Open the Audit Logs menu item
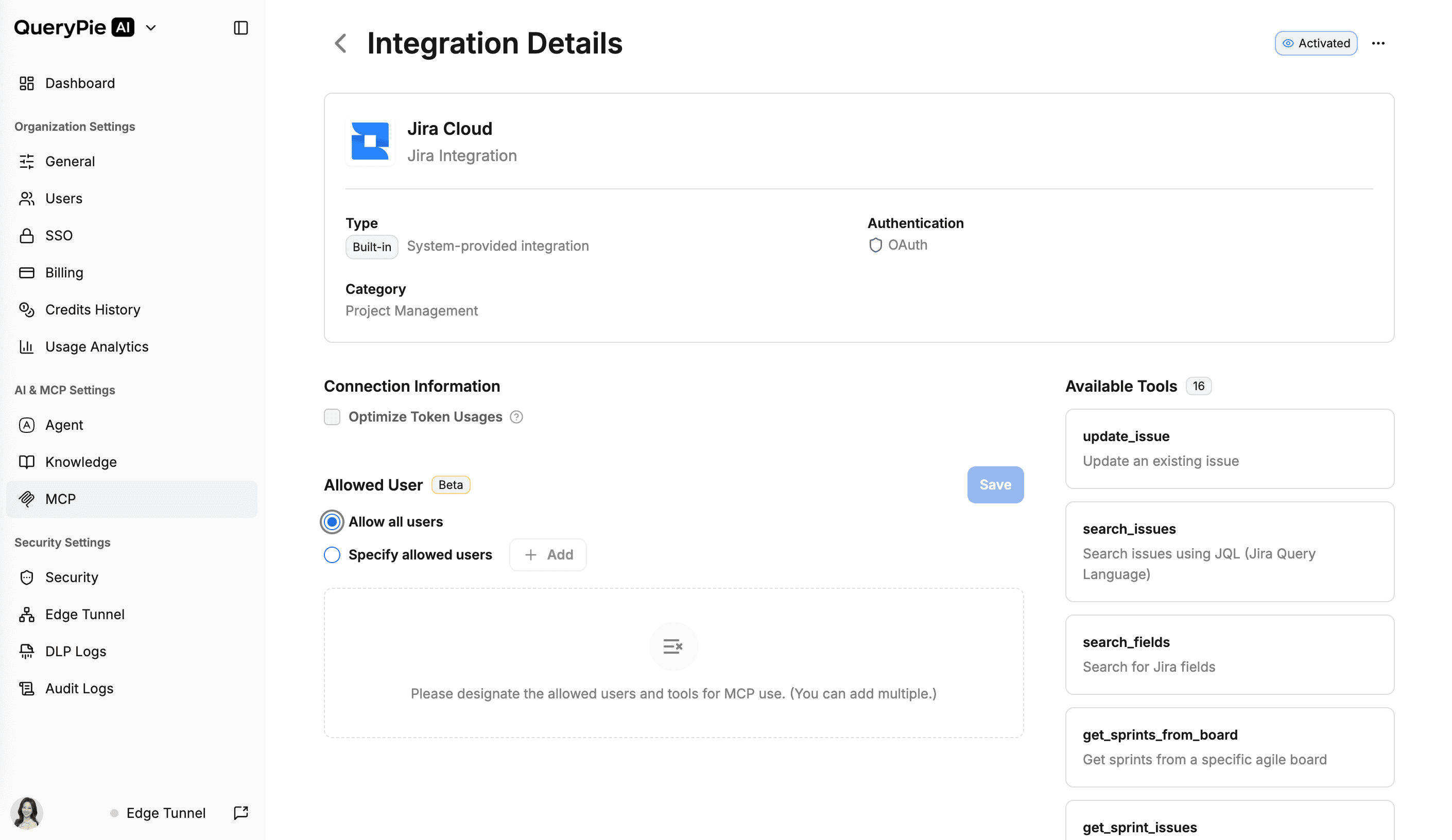 pyautogui.click(x=79, y=688)
